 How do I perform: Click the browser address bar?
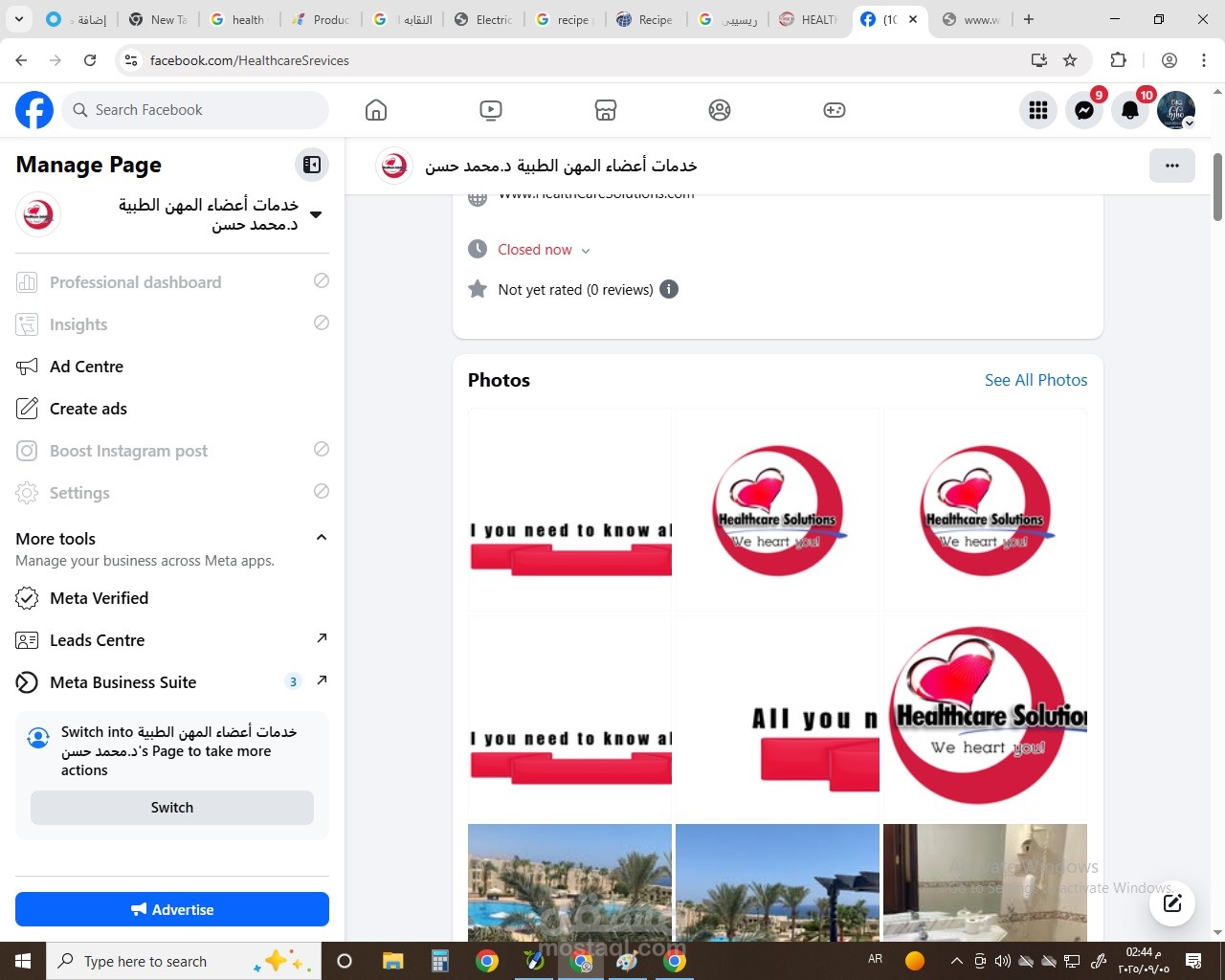coord(574,60)
